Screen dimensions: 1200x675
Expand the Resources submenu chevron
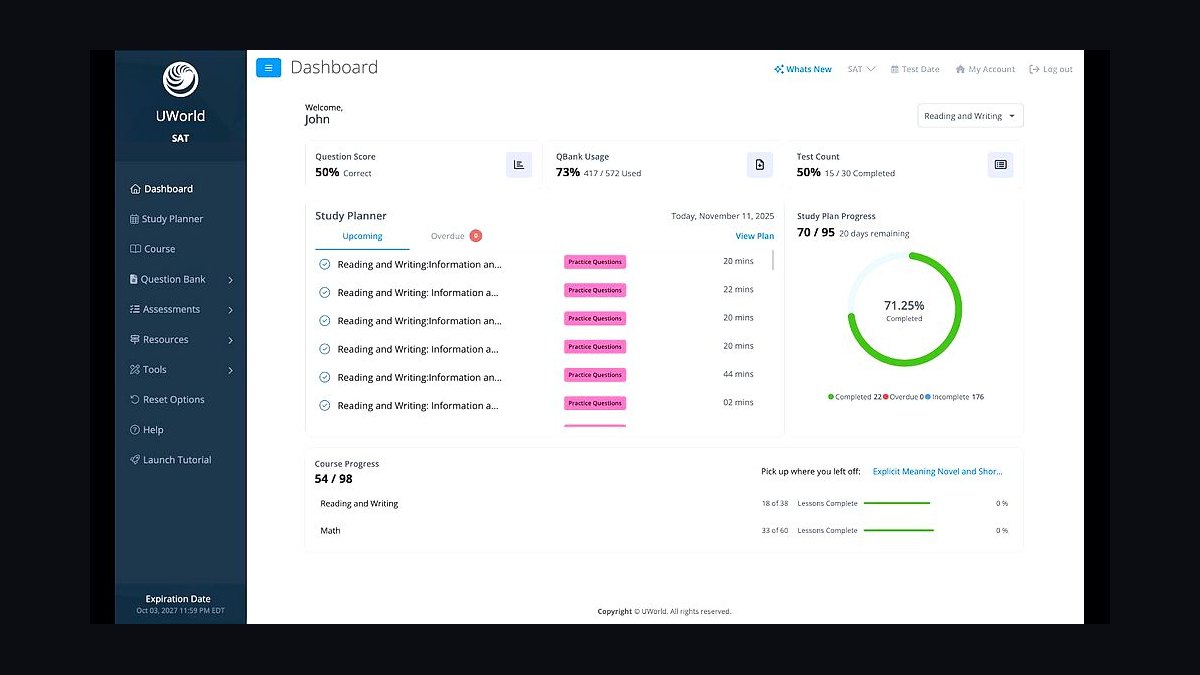pos(231,340)
